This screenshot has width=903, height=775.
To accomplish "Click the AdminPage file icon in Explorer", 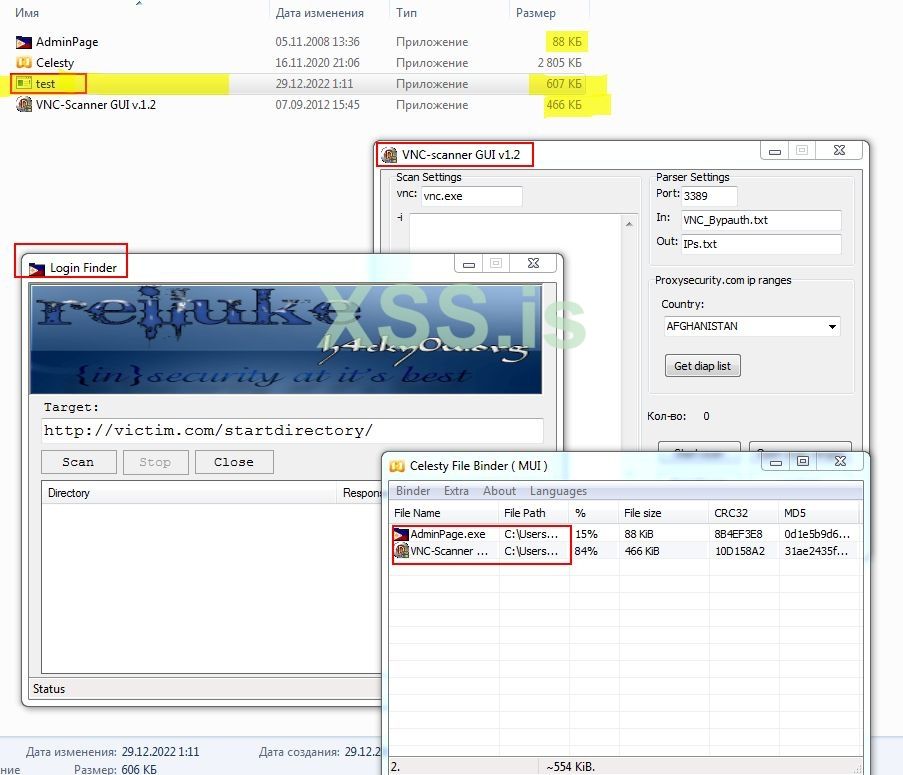I will (24, 42).
